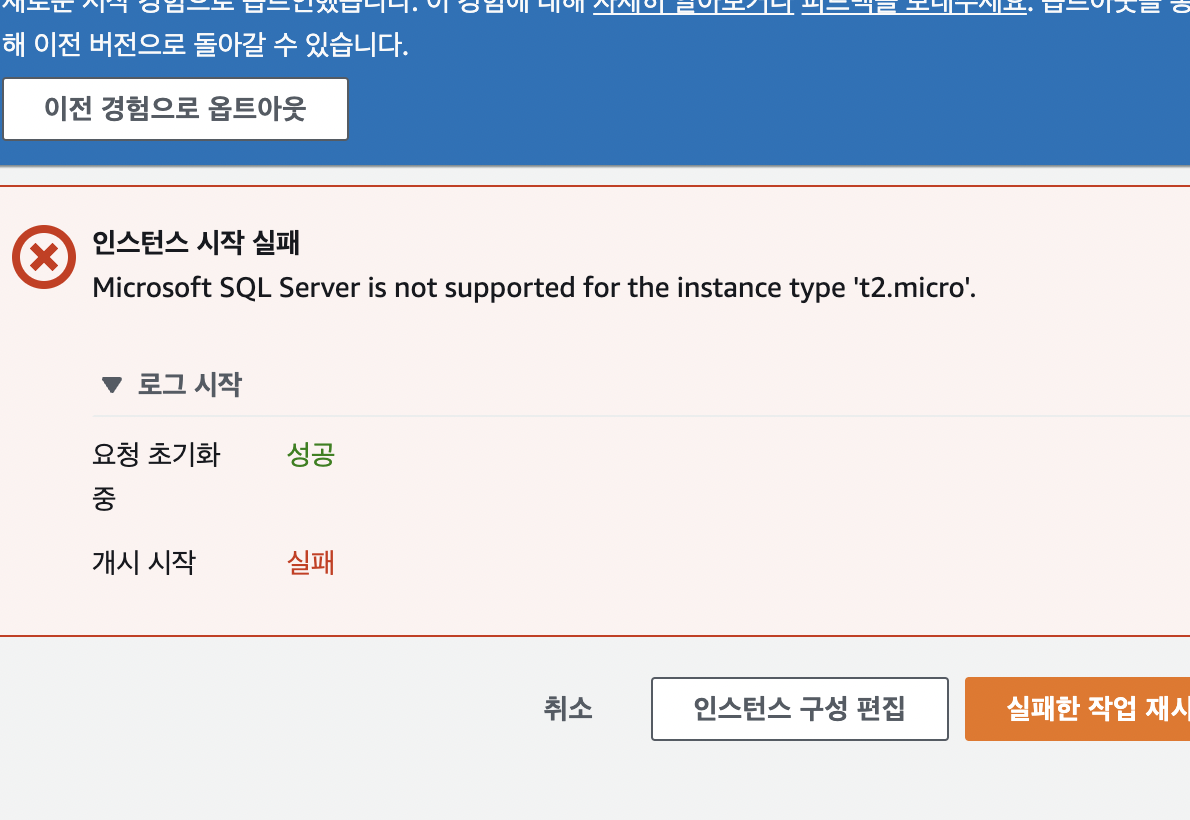1190x820 pixels.
Task: Click the opt-out button '이전 경험으로 옵트아웃'
Action: click(x=175, y=109)
